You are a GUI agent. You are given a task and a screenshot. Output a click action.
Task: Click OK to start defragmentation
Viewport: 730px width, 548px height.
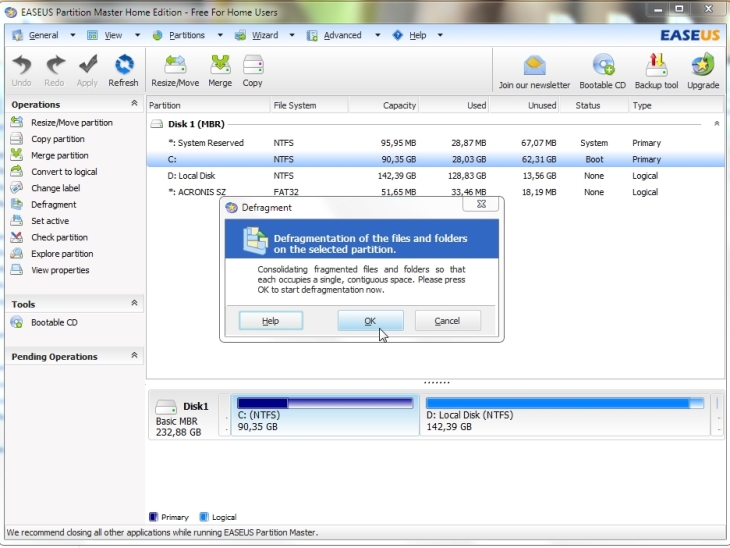click(x=371, y=321)
